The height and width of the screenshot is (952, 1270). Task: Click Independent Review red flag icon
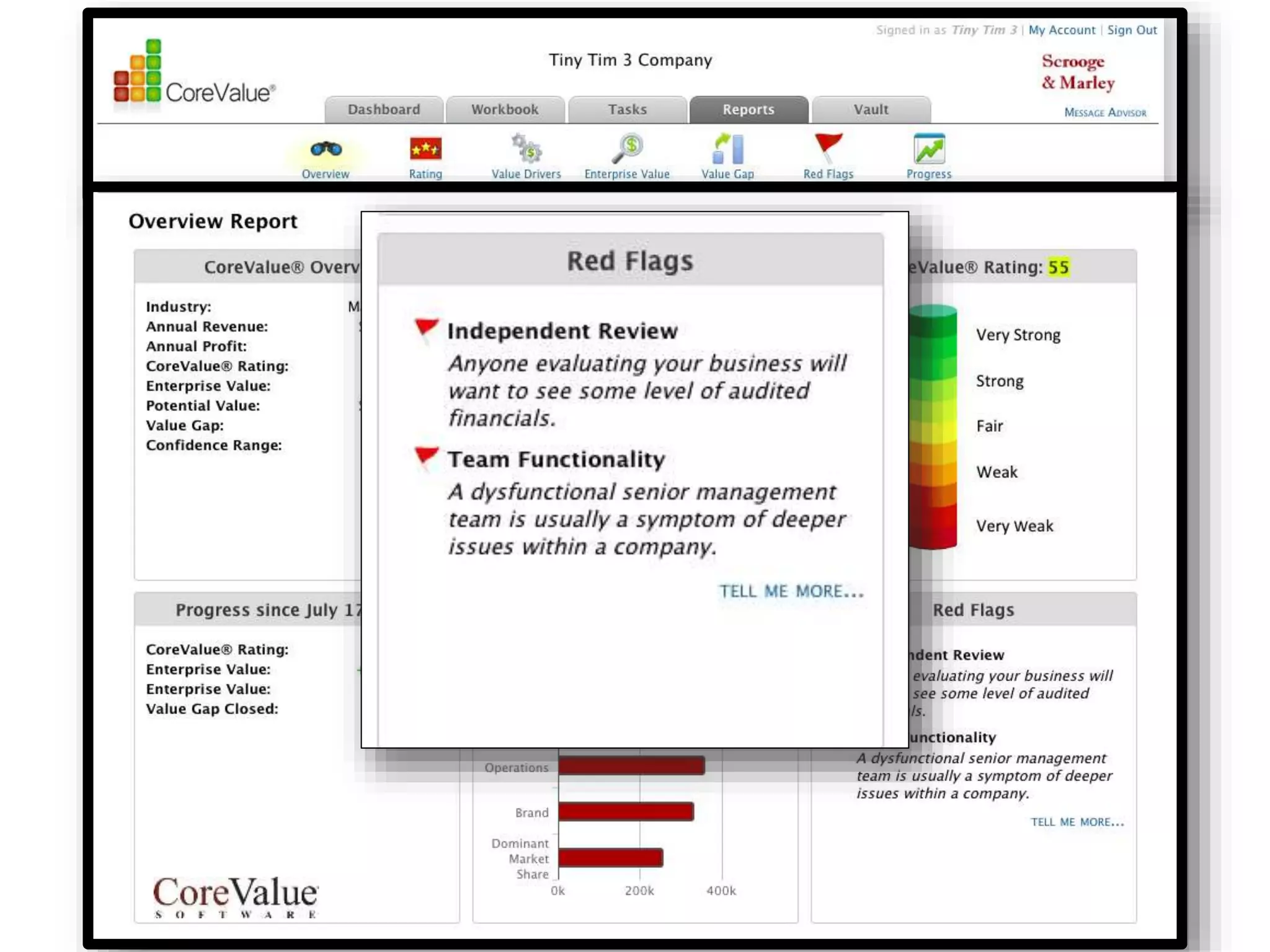tap(426, 328)
